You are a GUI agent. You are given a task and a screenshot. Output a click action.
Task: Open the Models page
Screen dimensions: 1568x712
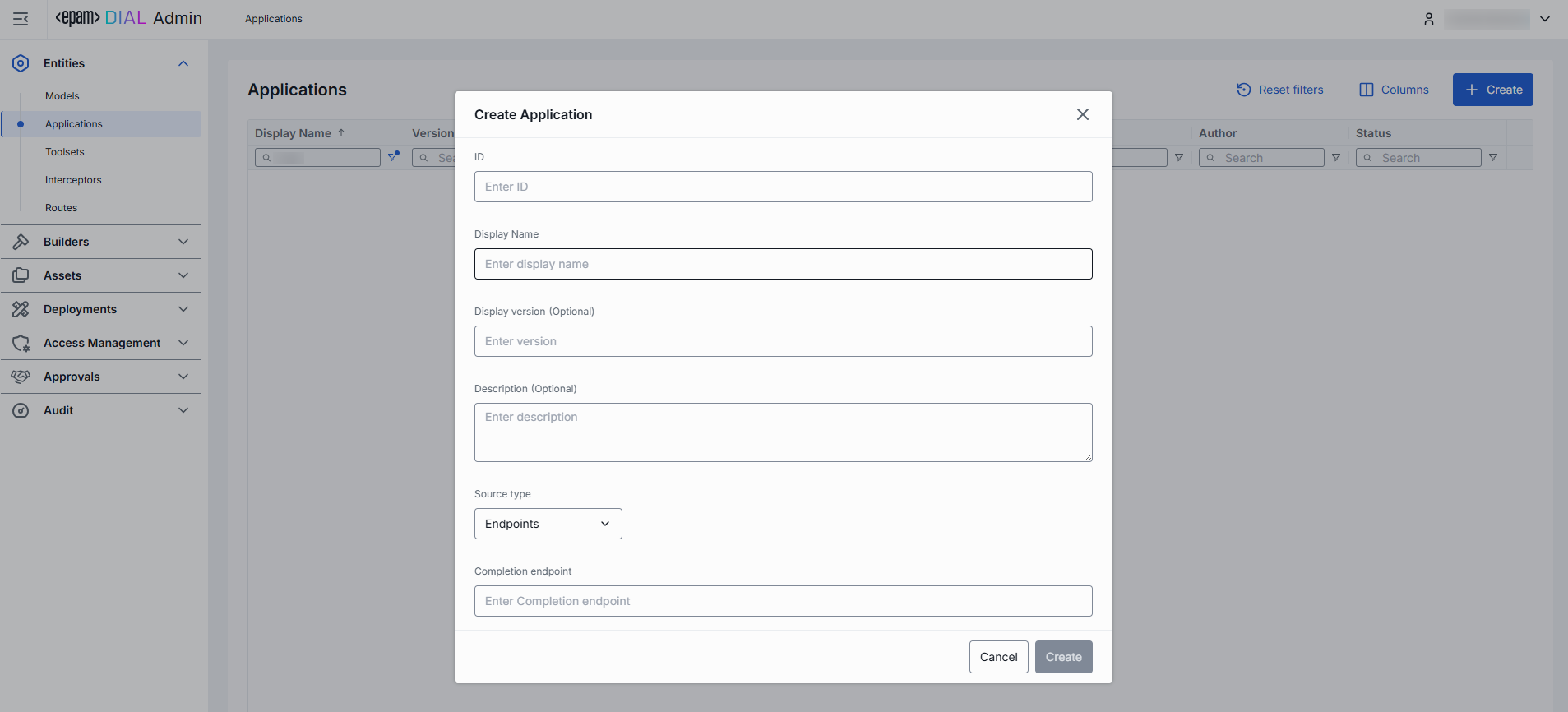click(62, 96)
